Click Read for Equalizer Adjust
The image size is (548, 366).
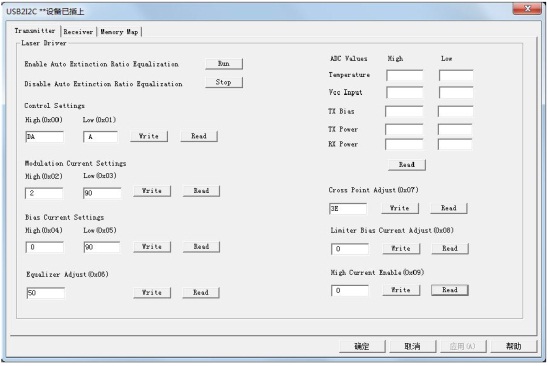coord(201,293)
